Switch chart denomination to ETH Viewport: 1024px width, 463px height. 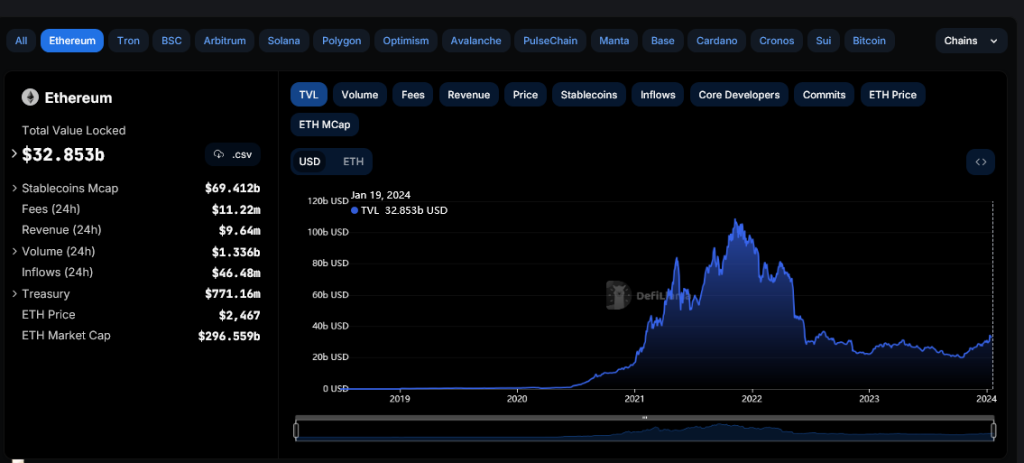pyautogui.click(x=353, y=161)
